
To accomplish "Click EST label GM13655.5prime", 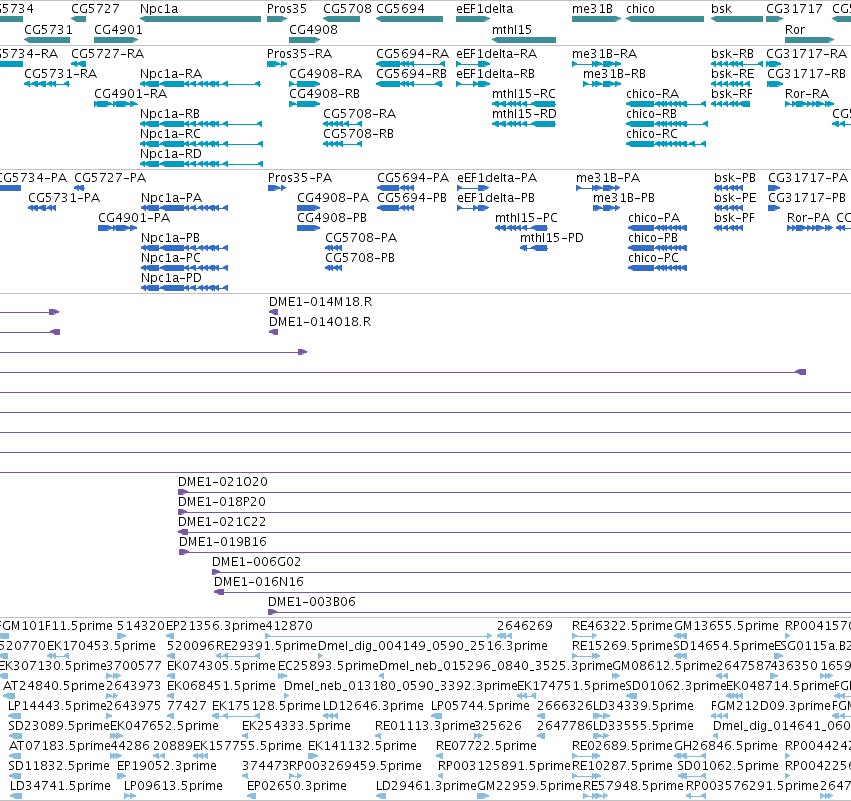I will [726, 626].
